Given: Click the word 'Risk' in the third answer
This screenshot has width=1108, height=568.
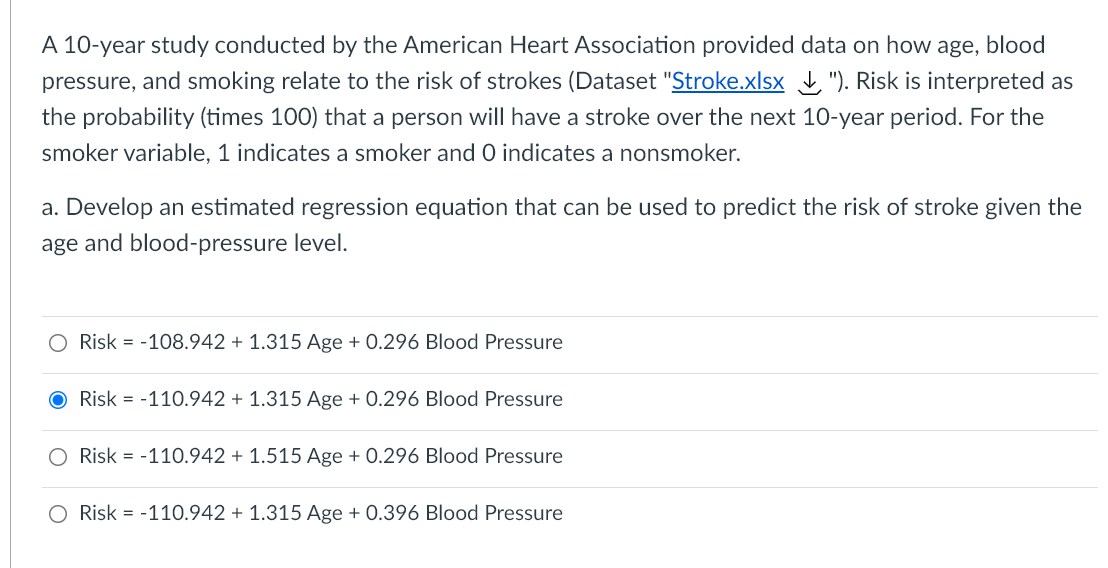Looking at the screenshot, I should pos(98,456).
